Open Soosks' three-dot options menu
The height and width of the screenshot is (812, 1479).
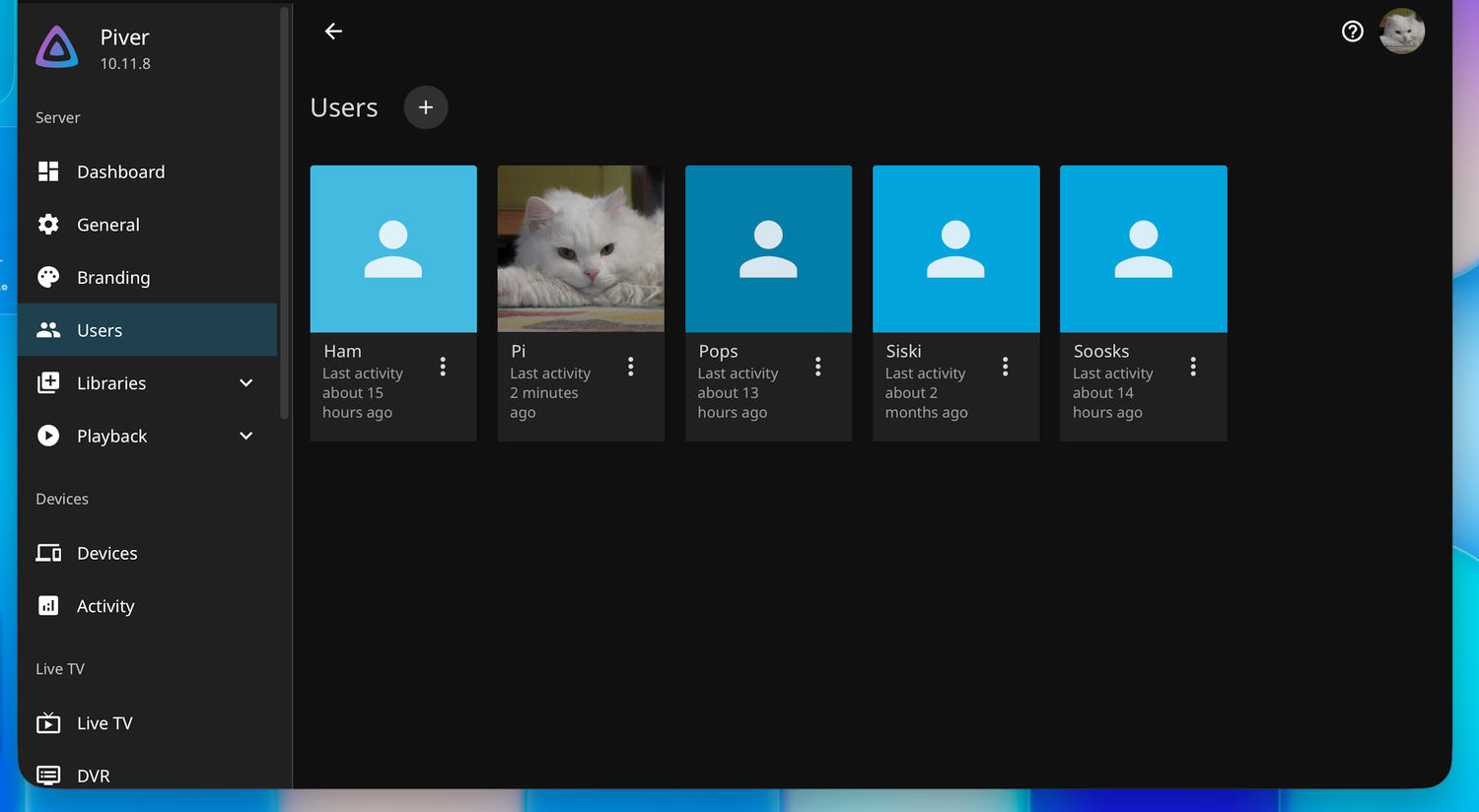tap(1193, 367)
